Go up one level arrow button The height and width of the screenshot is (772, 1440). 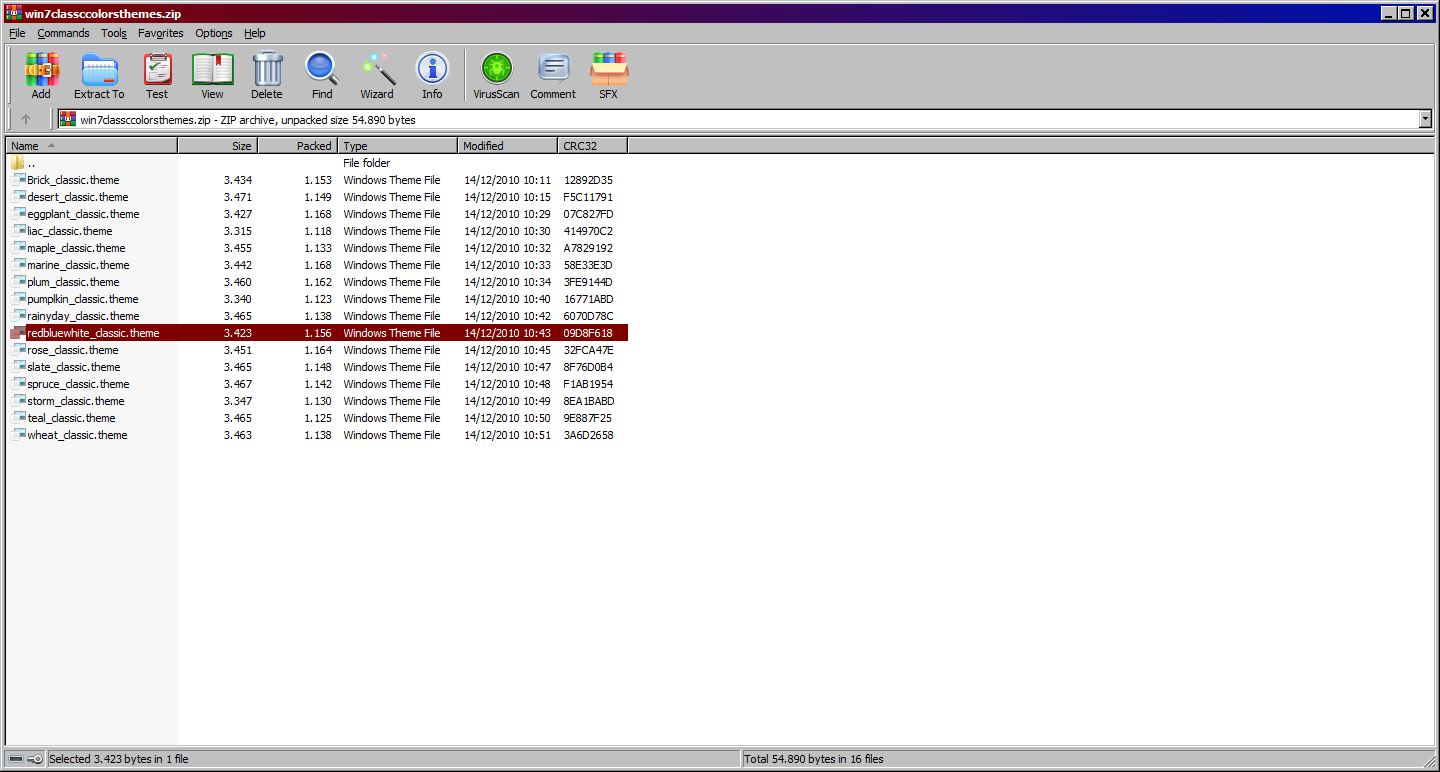pos(27,119)
